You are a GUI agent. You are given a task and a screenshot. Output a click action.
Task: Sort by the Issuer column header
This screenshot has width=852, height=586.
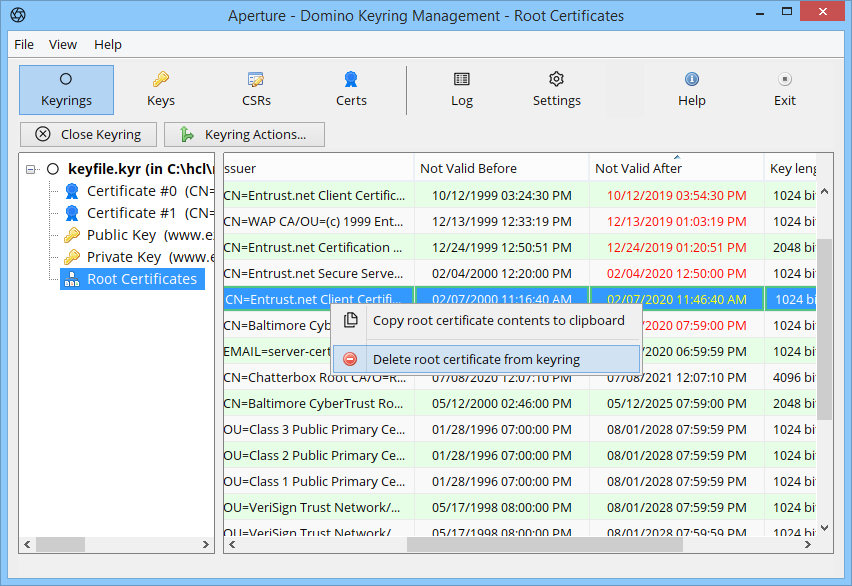click(x=319, y=169)
